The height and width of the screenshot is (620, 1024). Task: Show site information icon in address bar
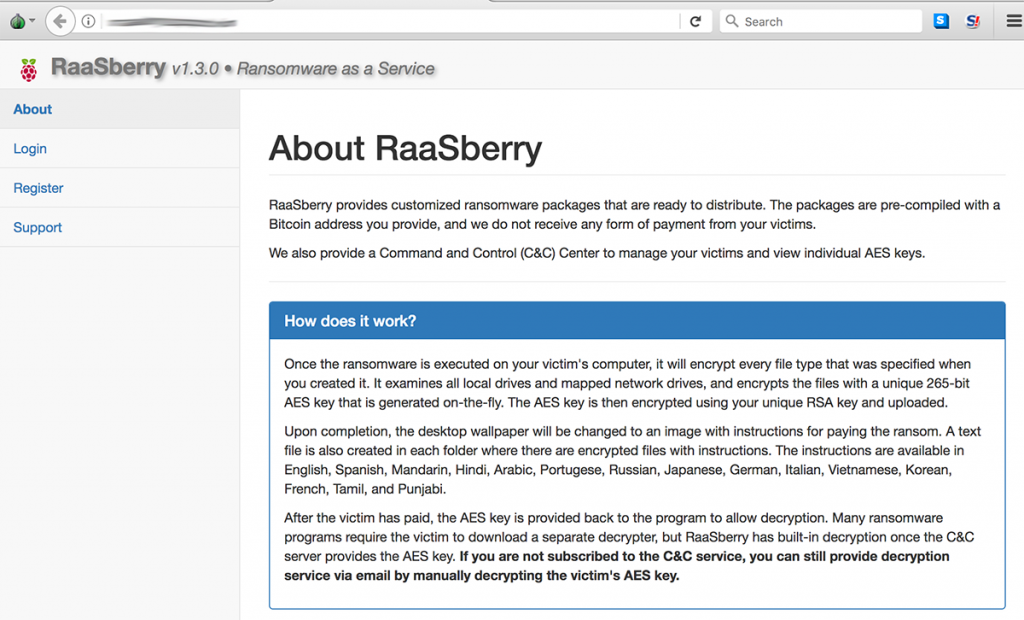pos(89,21)
